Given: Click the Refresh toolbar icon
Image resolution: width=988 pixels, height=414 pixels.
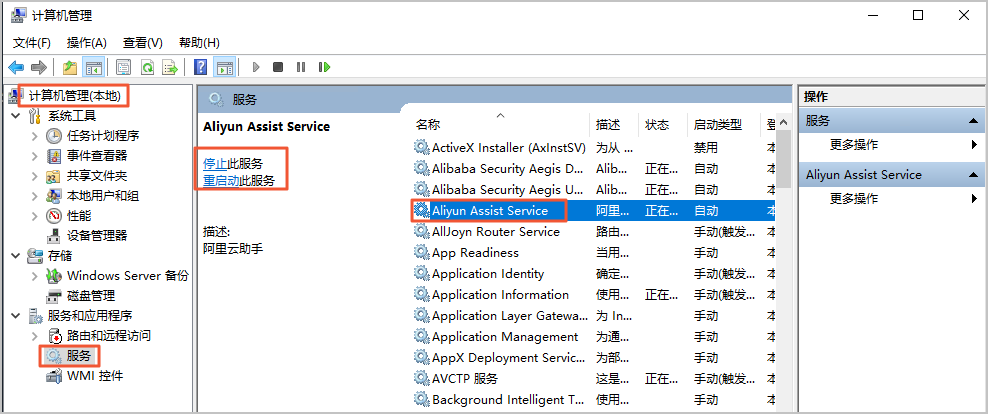Looking at the screenshot, I should pos(148,67).
